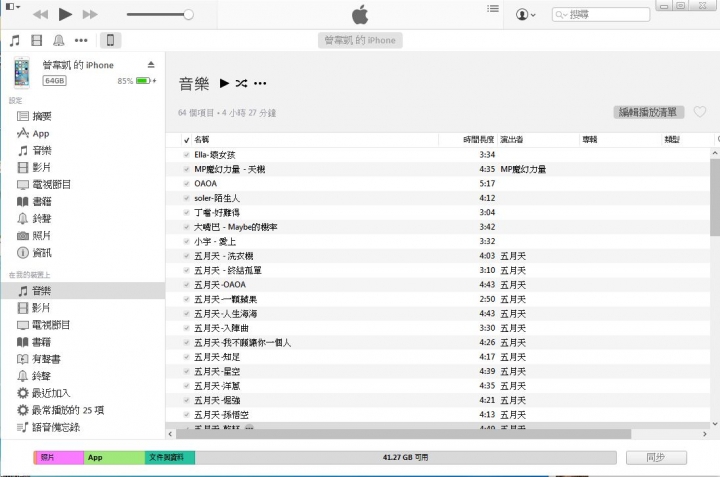Screen dimensions: 720x477
Task: Select 電視節目 under on my device
Action: click(44, 325)
